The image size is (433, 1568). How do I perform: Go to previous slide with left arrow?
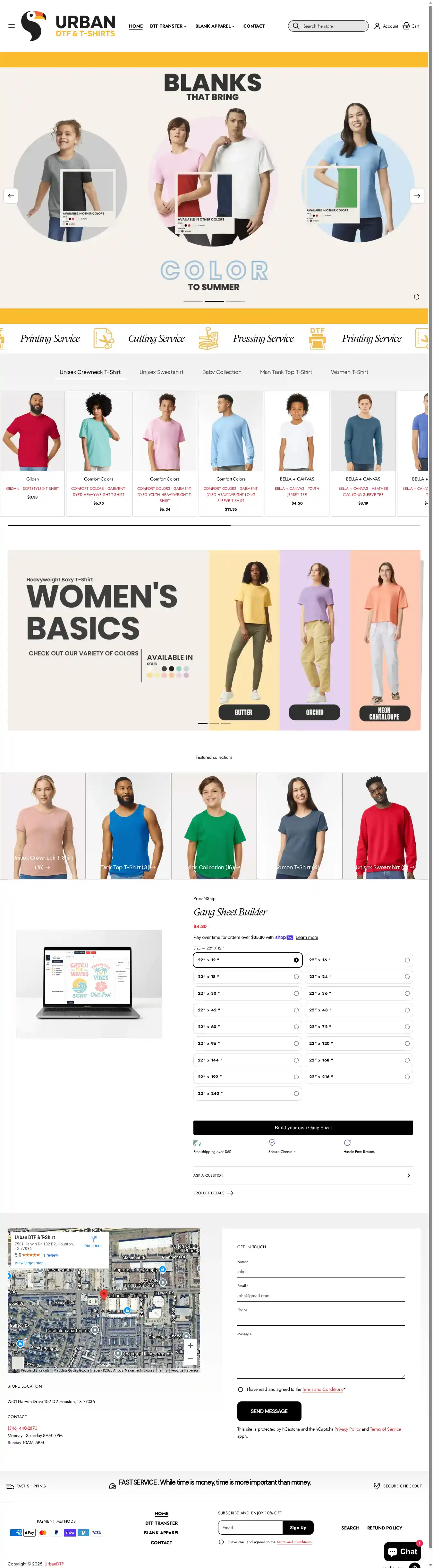pyautogui.click(x=11, y=196)
